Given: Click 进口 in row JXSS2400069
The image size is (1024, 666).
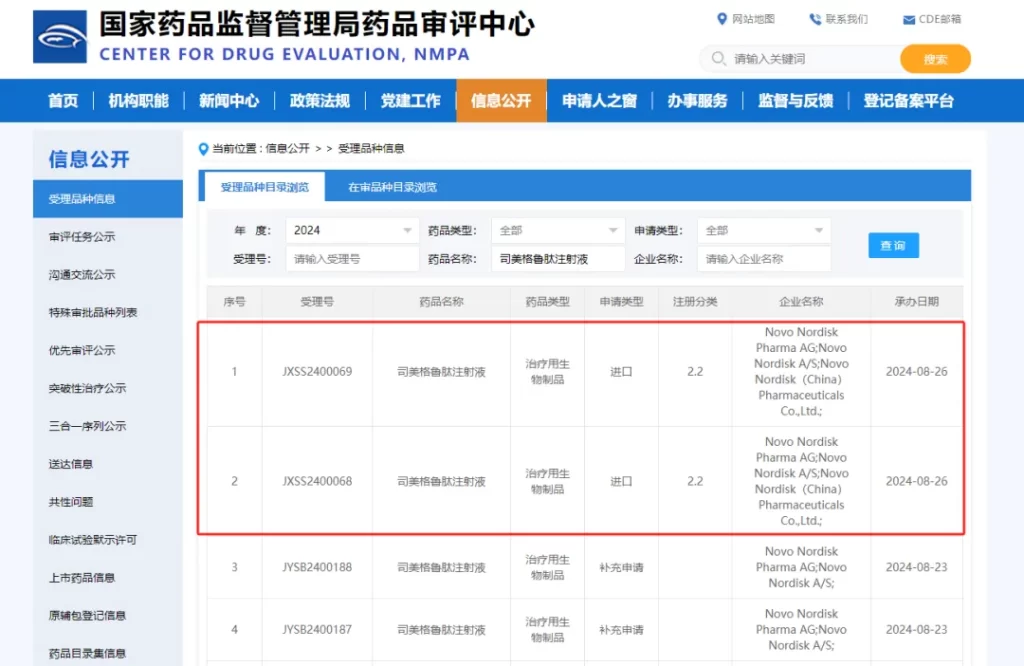Looking at the screenshot, I should tap(621, 372).
